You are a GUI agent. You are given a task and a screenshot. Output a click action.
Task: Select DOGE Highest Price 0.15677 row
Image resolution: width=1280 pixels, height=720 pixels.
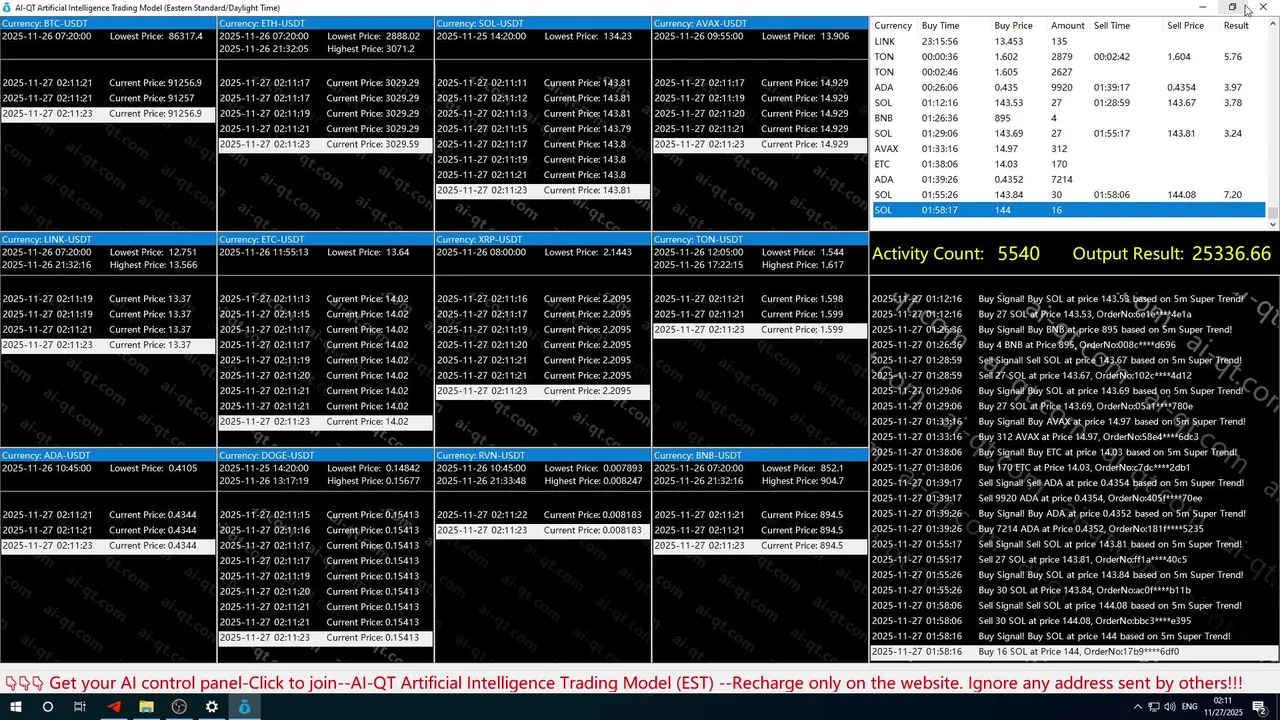(x=325, y=481)
